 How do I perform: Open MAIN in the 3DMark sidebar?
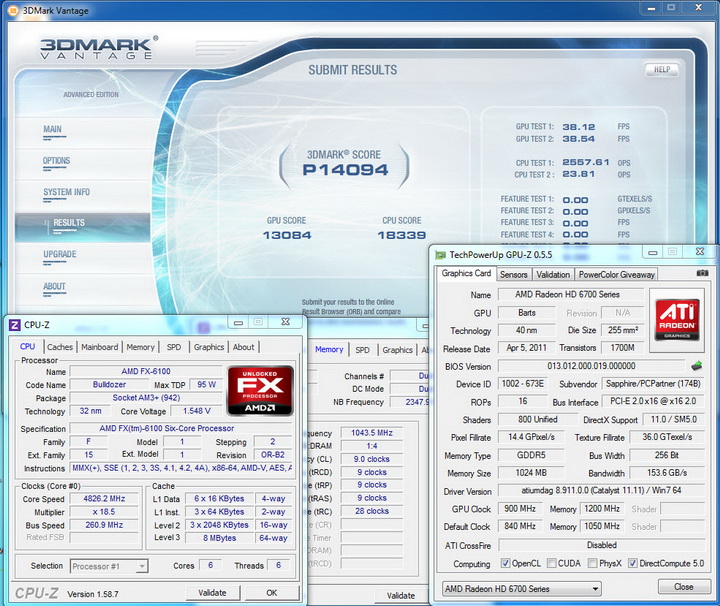click(x=52, y=129)
